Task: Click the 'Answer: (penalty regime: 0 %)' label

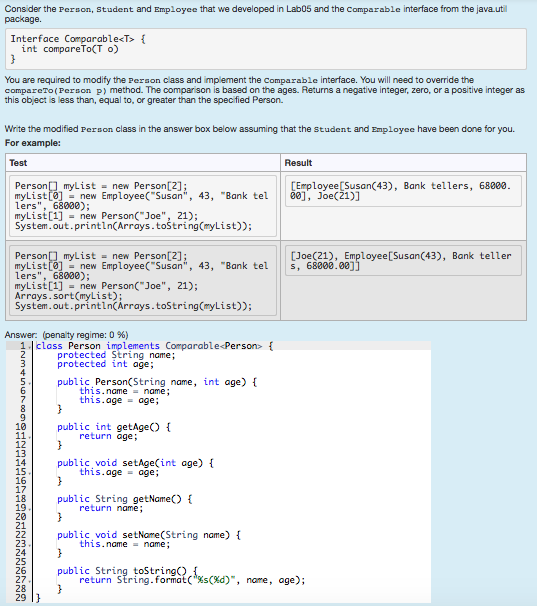Action: tap(66, 335)
